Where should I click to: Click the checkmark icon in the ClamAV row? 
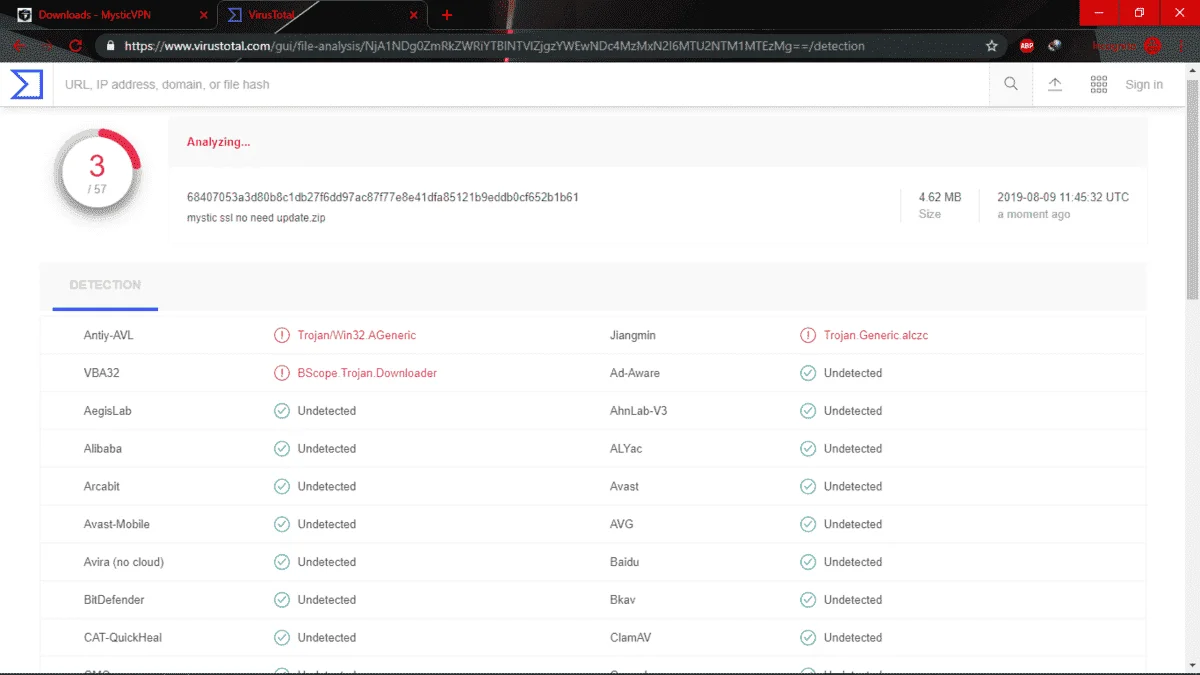pos(808,638)
